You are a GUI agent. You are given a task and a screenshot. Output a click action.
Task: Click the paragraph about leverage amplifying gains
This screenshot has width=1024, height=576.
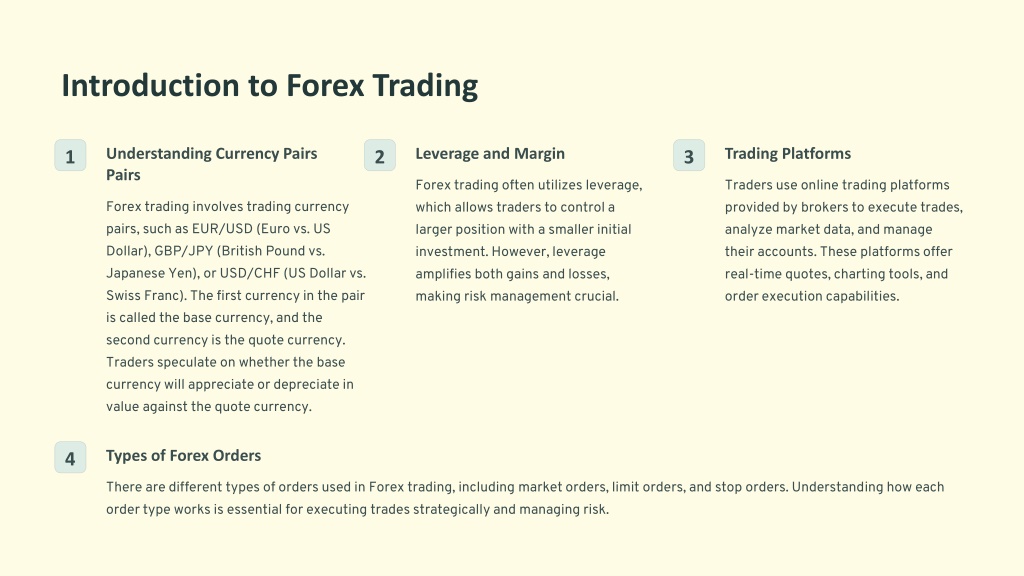[529, 240]
